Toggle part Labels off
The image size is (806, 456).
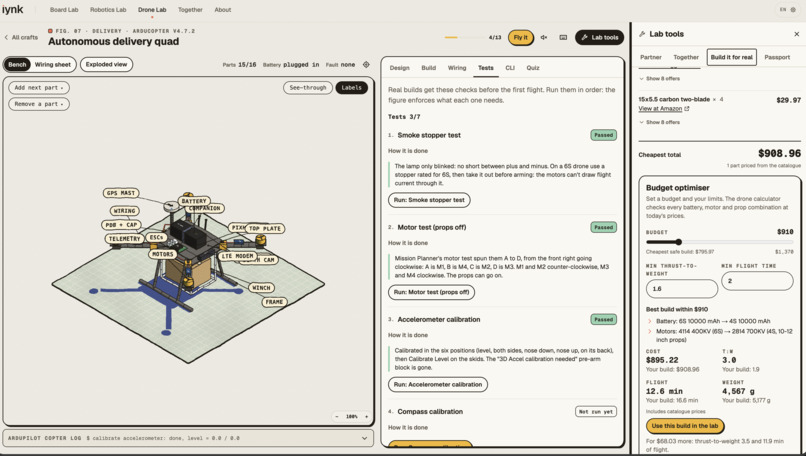coord(352,88)
